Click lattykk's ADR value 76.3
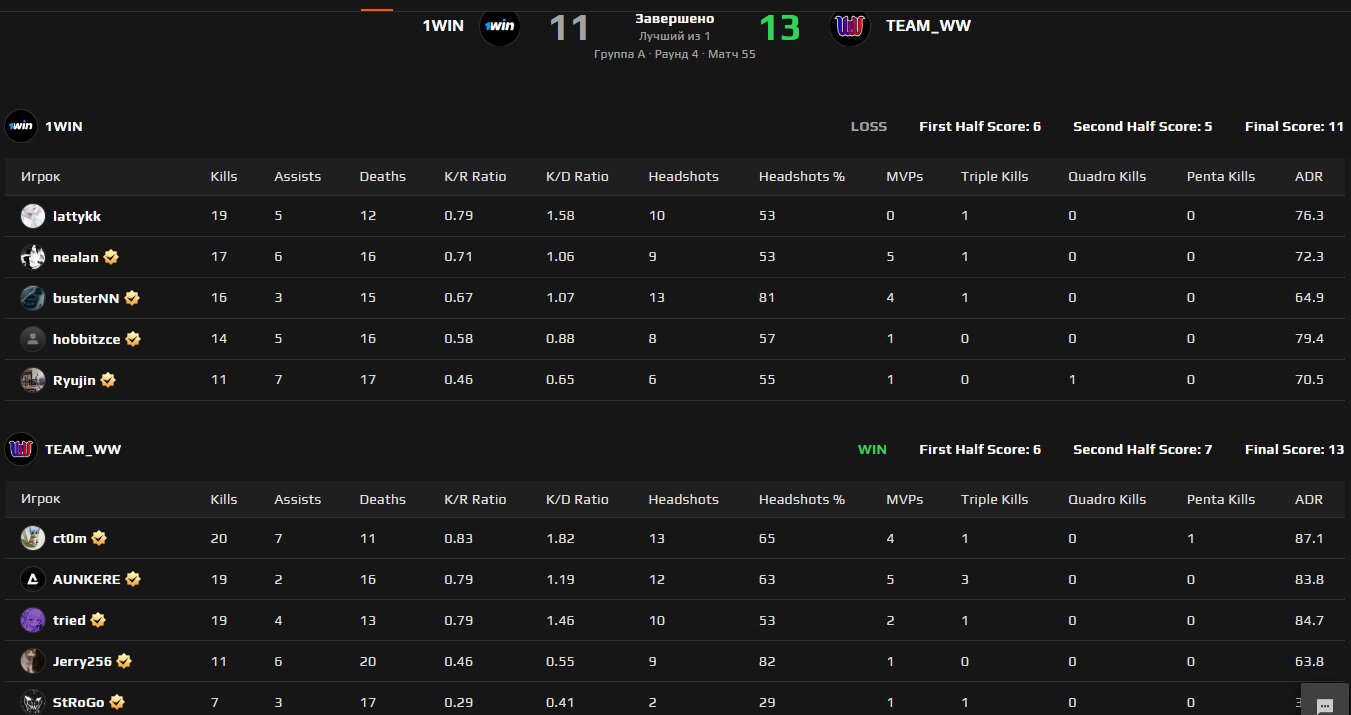 [1309, 216]
